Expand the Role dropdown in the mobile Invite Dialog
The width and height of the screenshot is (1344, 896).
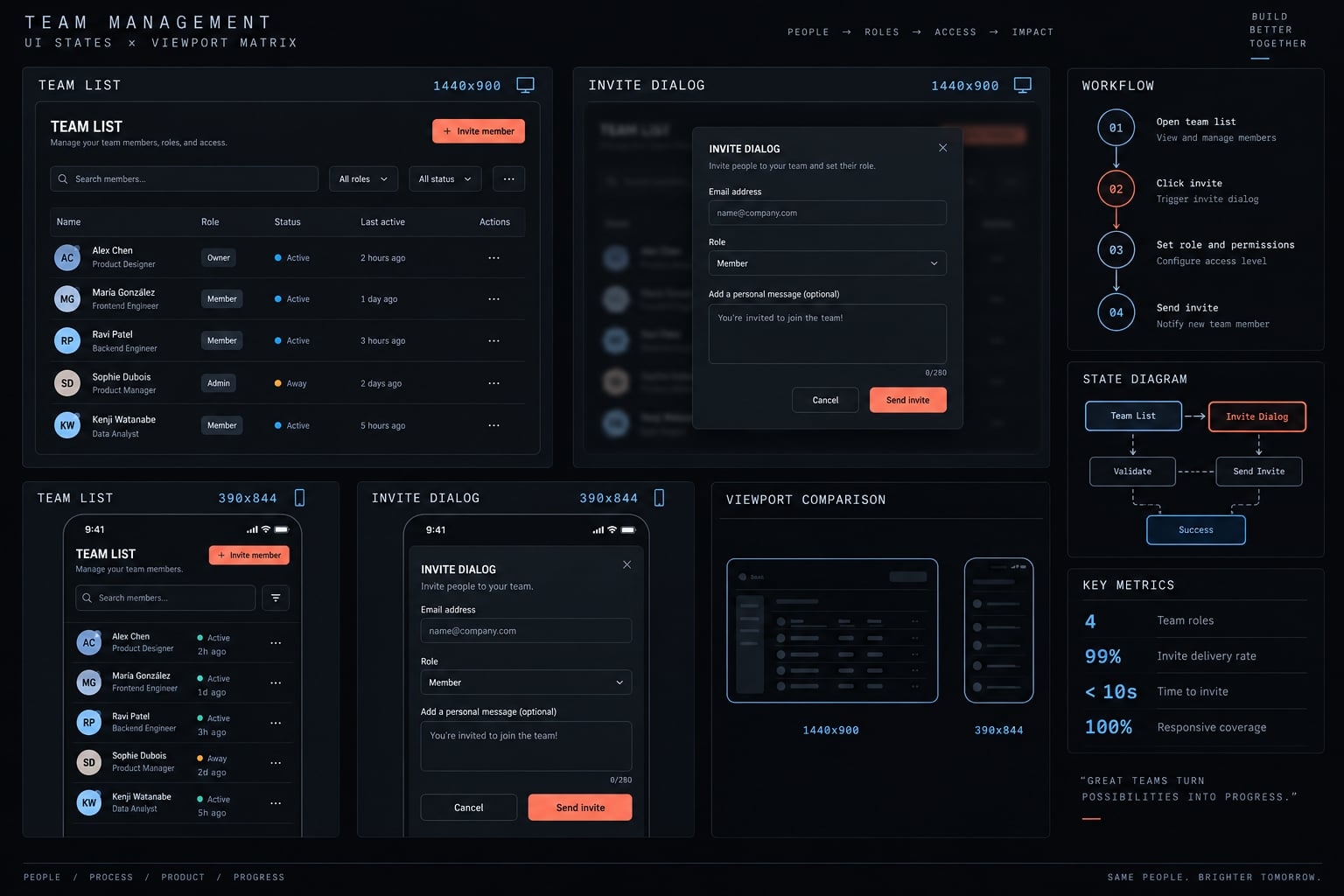coord(526,682)
